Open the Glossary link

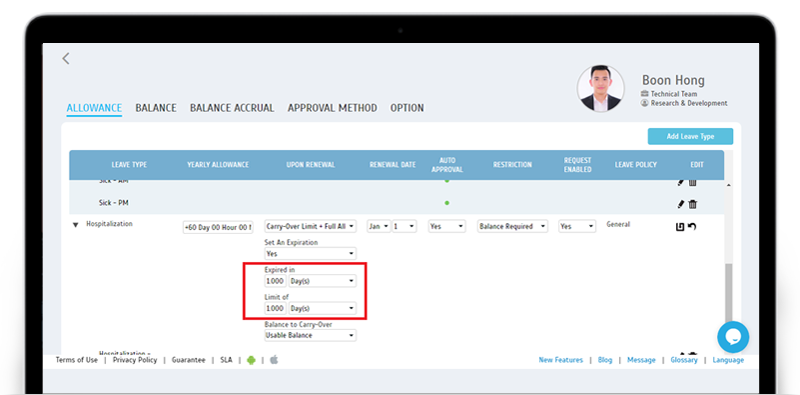click(x=684, y=360)
